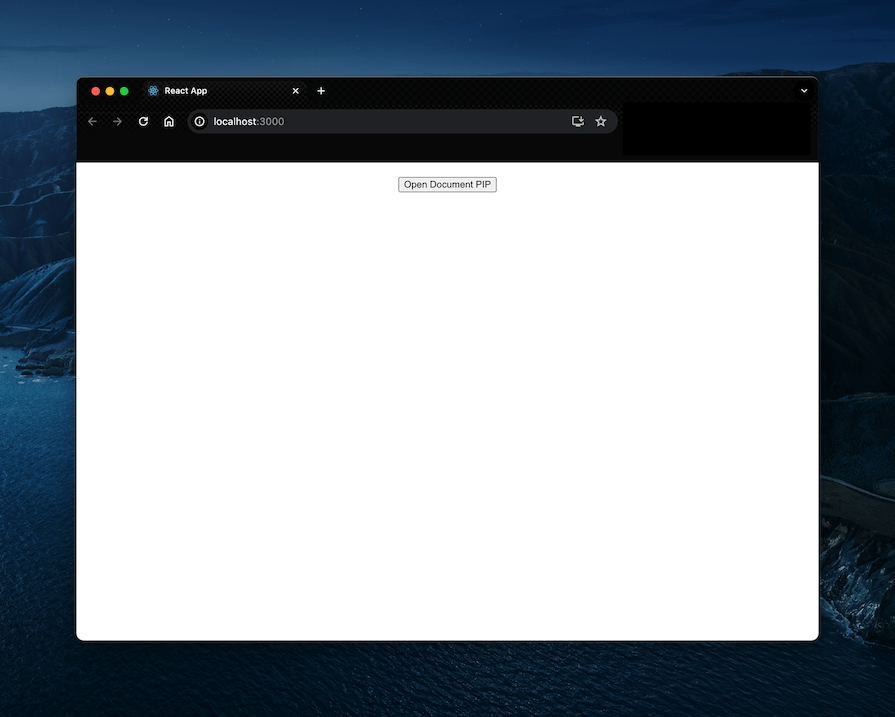Screen dimensions: 895x717
Task: Open the home page via home icon
Action: click(x=169, y=121)
